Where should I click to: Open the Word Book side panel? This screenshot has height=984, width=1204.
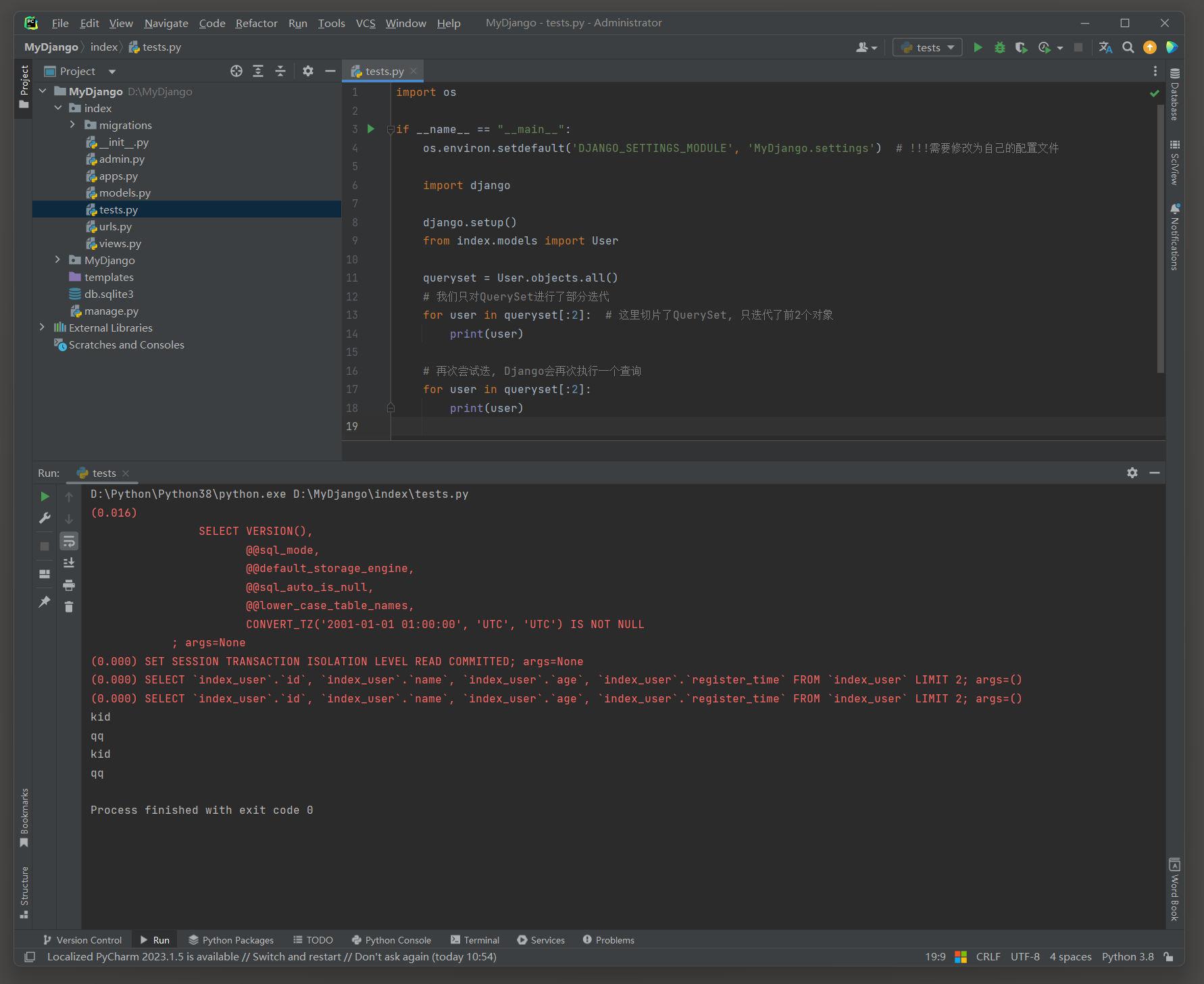click(1175, 889)
